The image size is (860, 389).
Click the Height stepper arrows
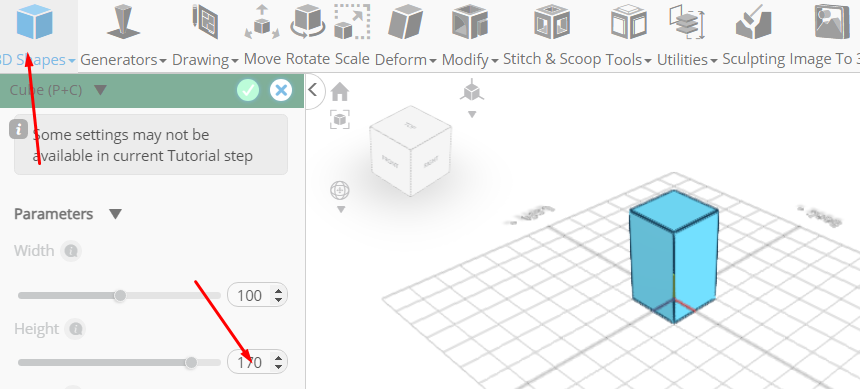tap(279, 363)
